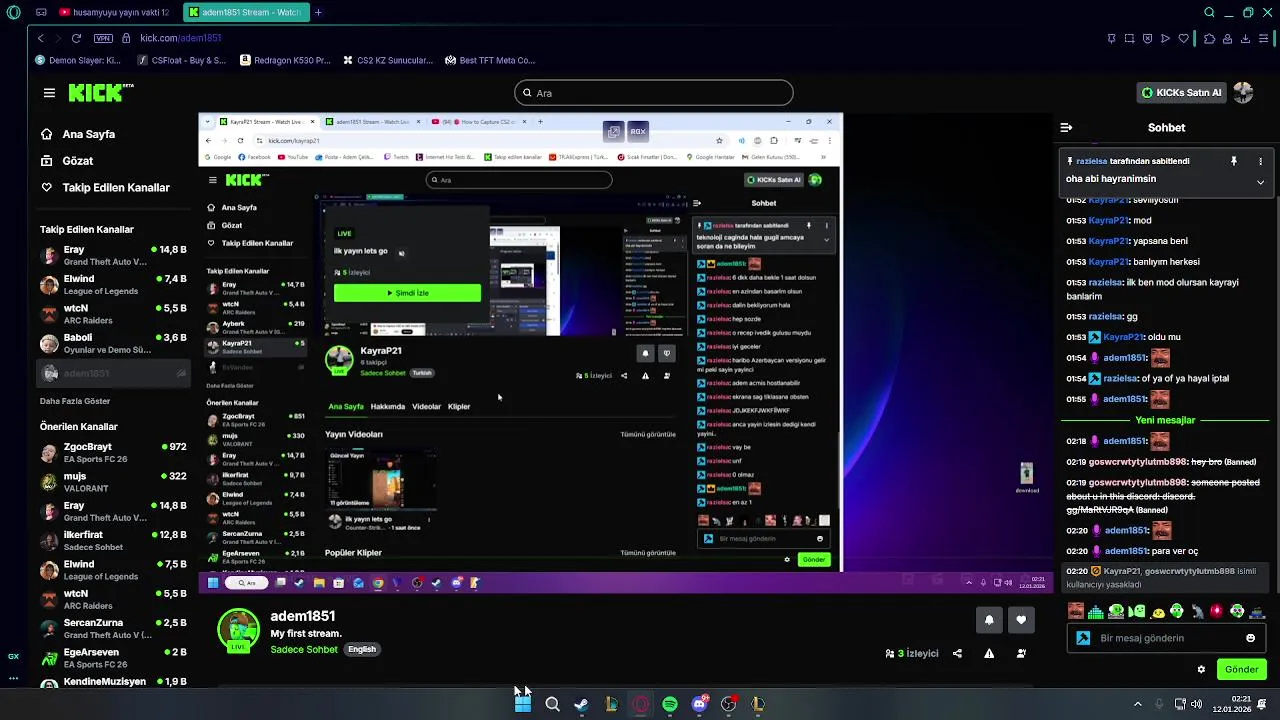Screen dimensions: 1280x720
Task: Open the Best TFT Meta bookmark
Action: pyautogui.click(x=491, y=60)
